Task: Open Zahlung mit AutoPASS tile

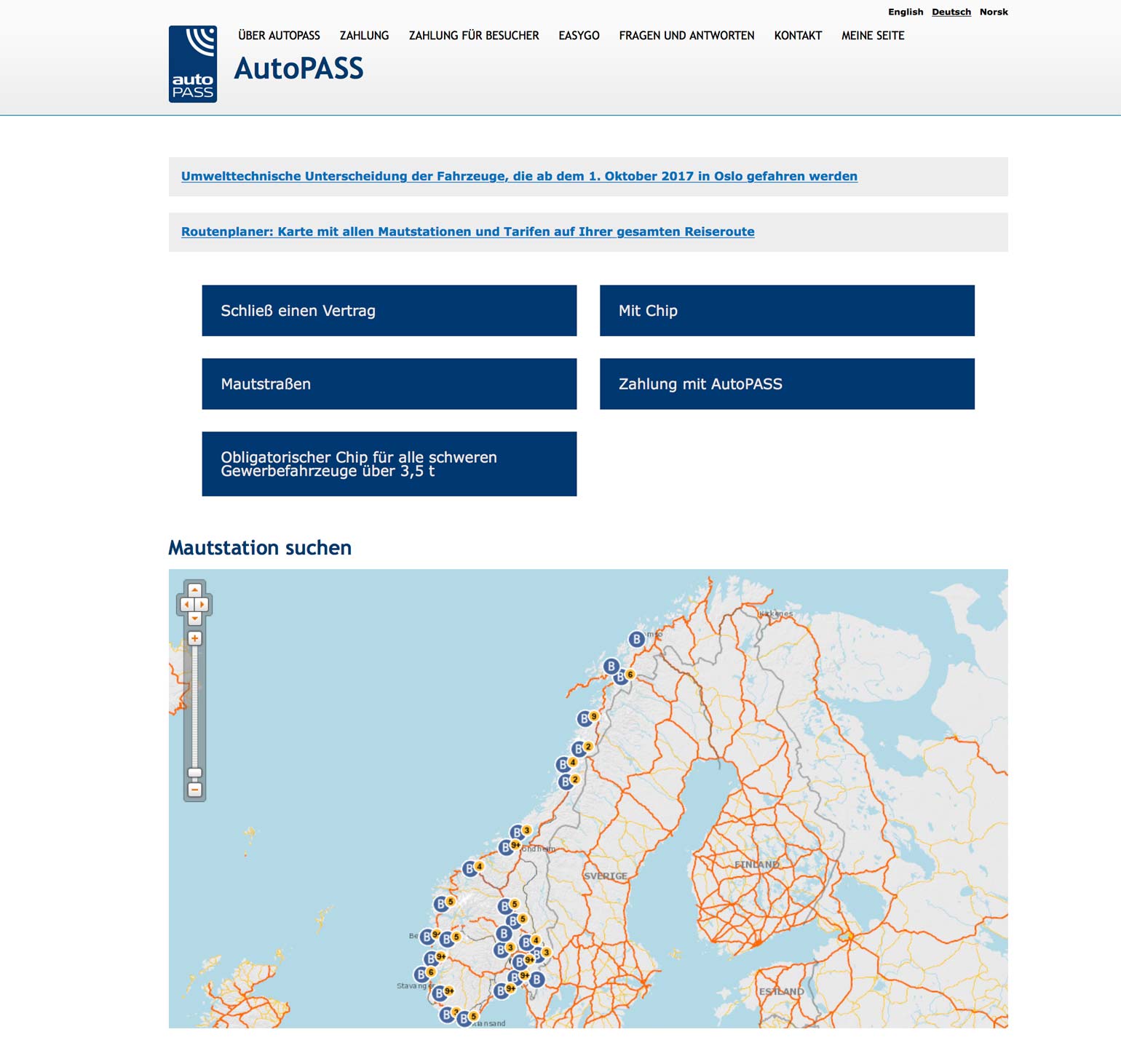Action: [x=787, y=384]
